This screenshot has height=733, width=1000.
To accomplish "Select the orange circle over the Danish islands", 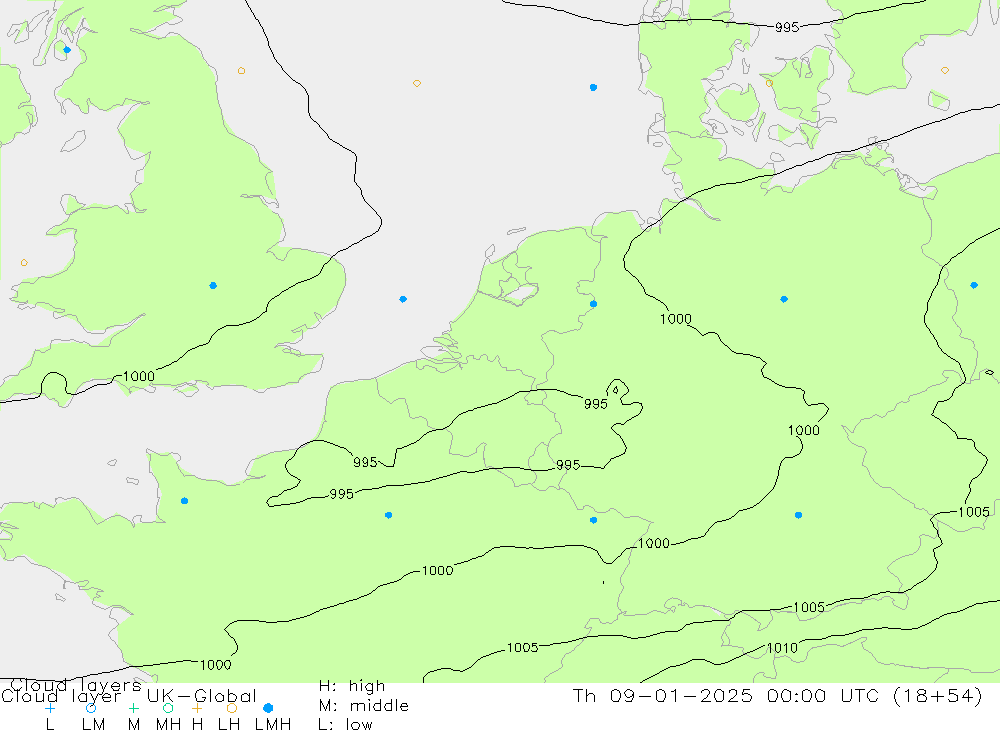I will (769, 83).
